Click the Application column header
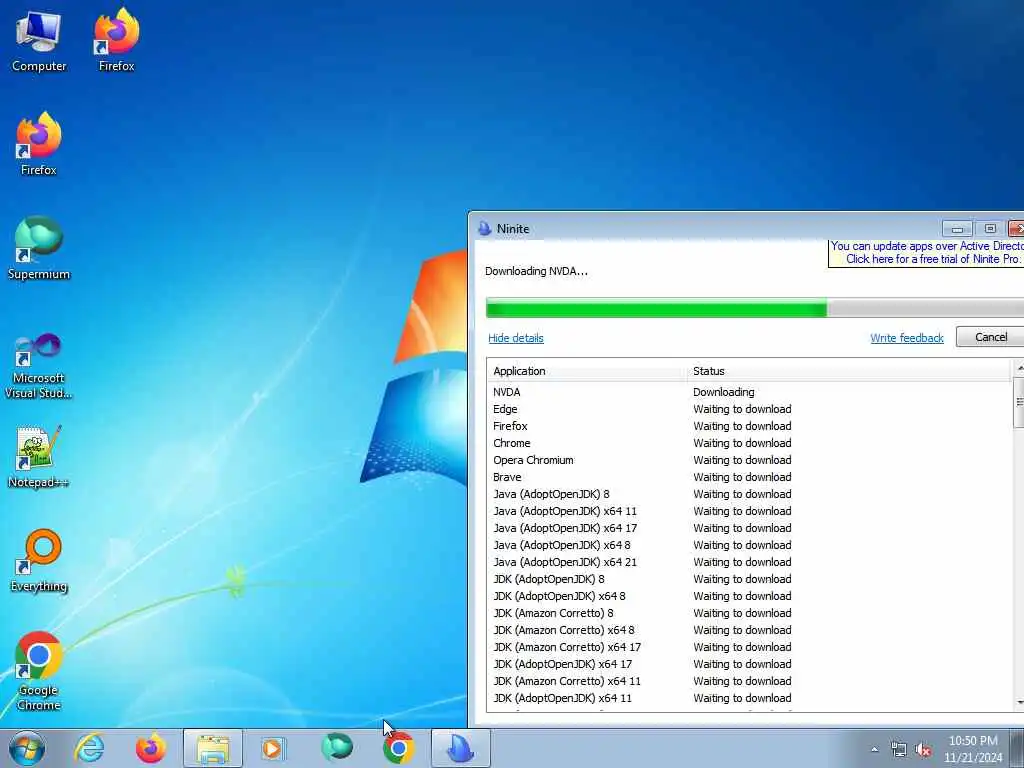The image size is (1024, 768). (586, 371)
